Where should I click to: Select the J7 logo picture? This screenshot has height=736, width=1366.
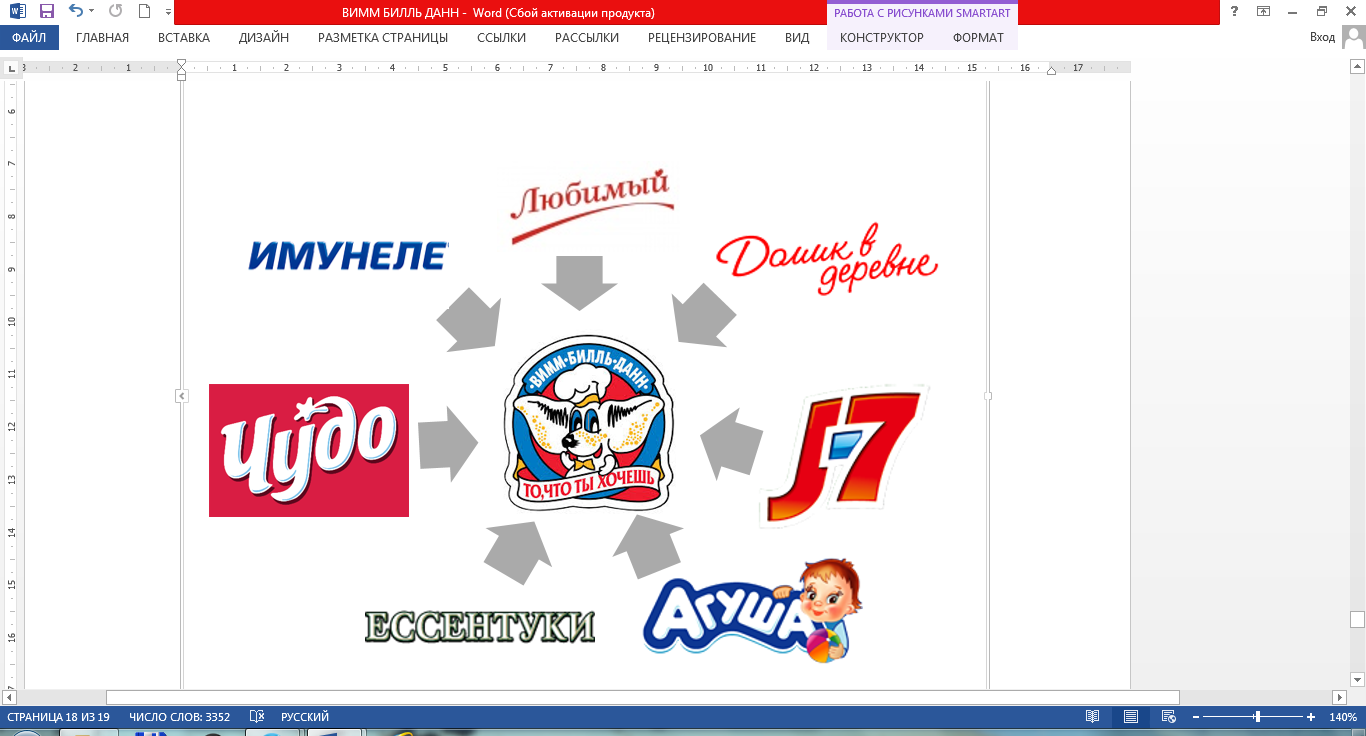click(844, 456)
